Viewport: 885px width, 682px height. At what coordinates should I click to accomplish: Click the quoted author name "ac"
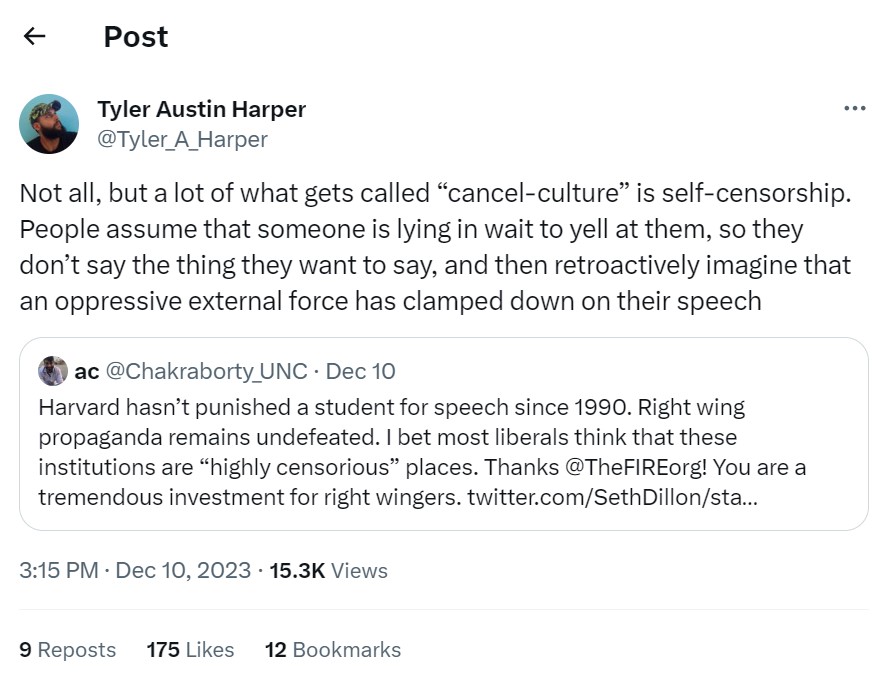coord(87,371)
